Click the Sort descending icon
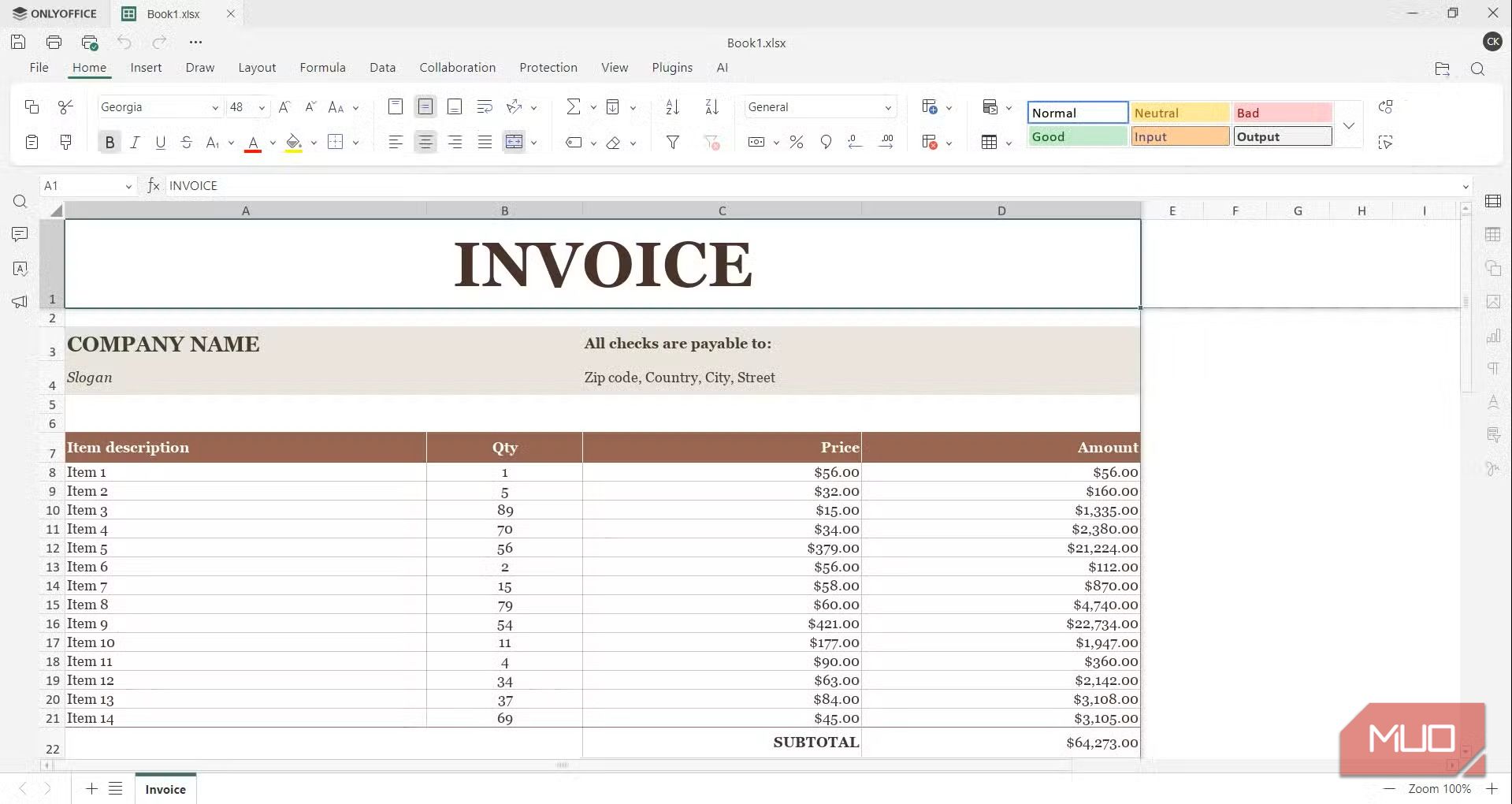 (712, 107)
